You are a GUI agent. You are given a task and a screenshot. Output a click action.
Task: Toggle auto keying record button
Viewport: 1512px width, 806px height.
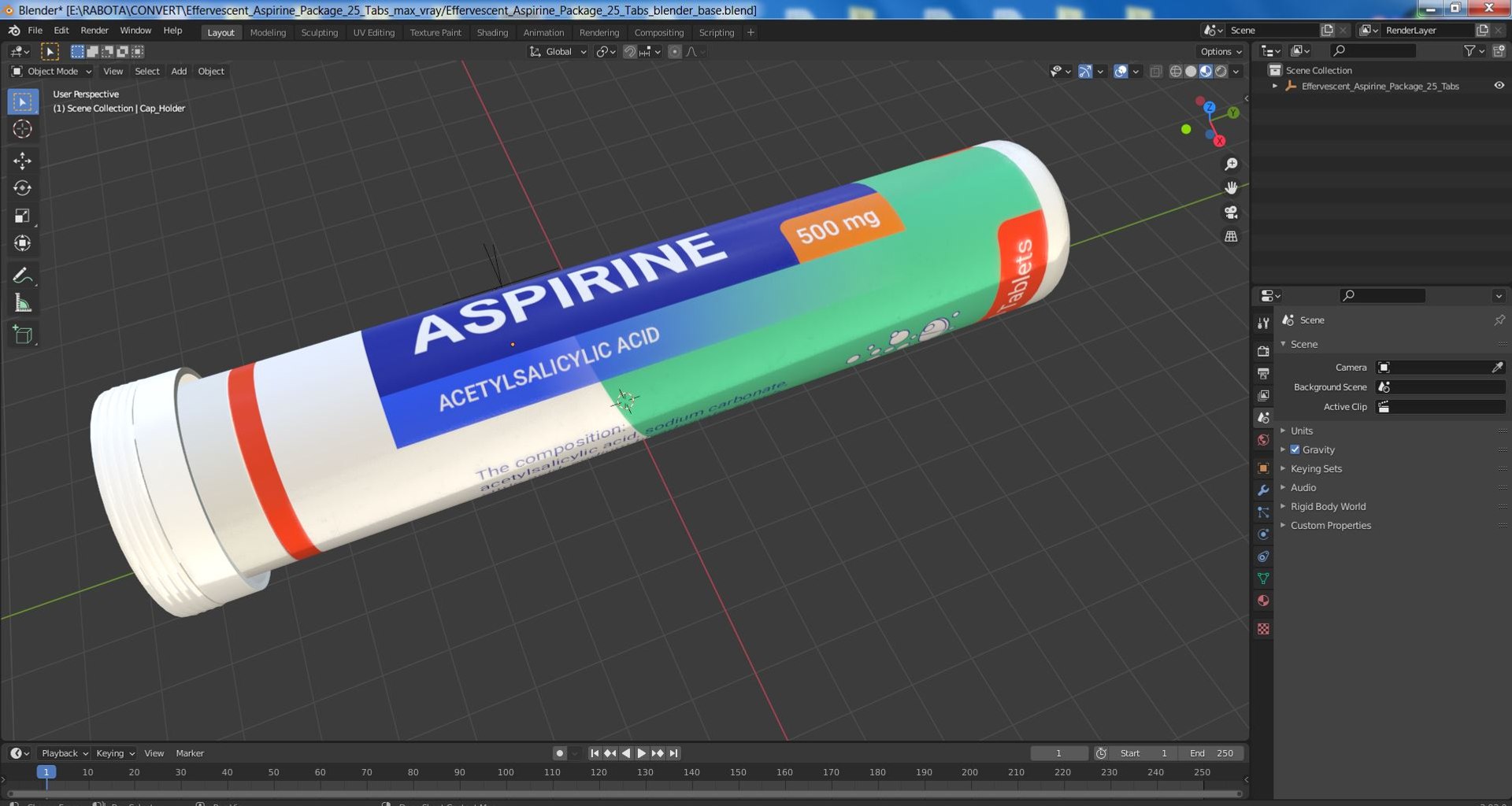click(x=559, y=753)
